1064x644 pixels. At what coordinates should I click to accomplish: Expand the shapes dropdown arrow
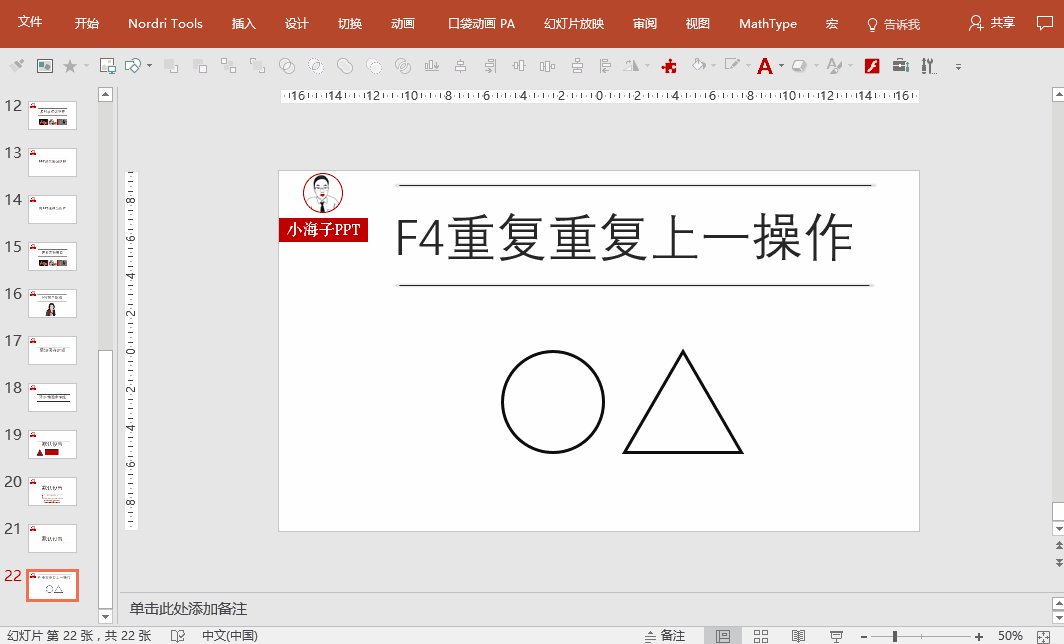[150, 66]
